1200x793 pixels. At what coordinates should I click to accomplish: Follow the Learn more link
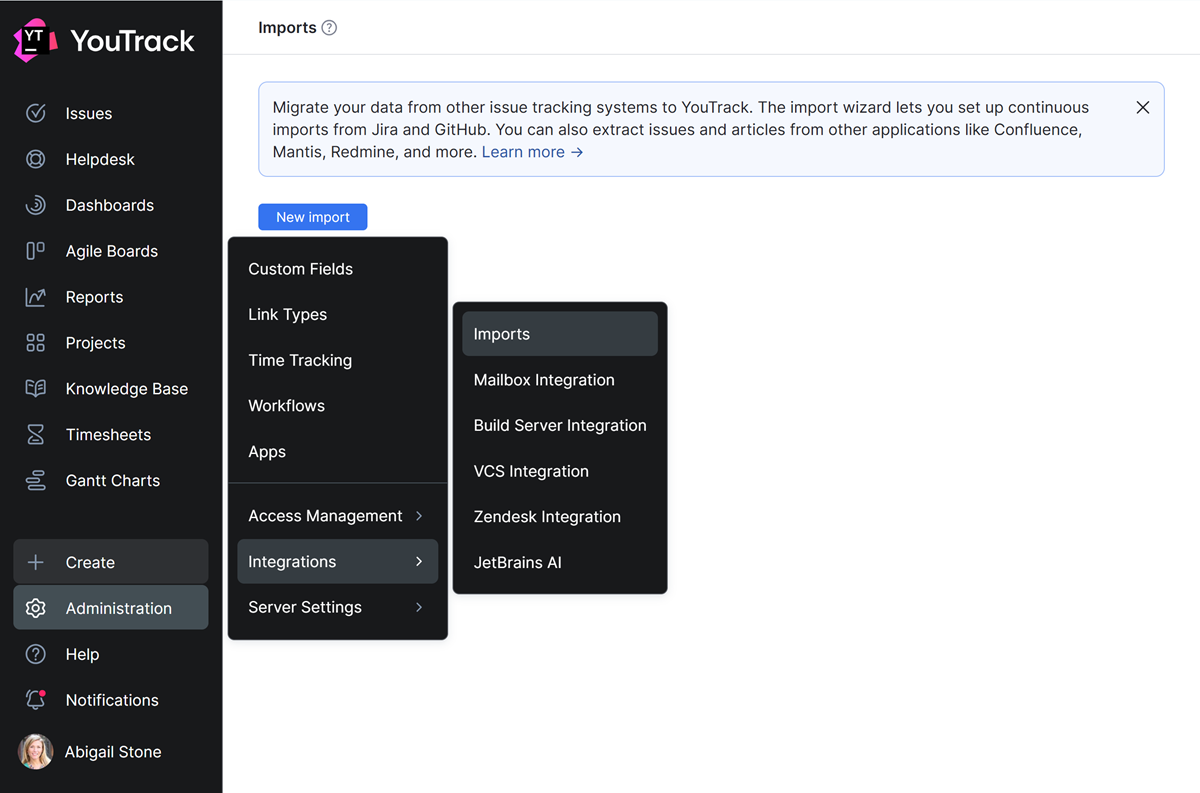click(x=532, y=152)
